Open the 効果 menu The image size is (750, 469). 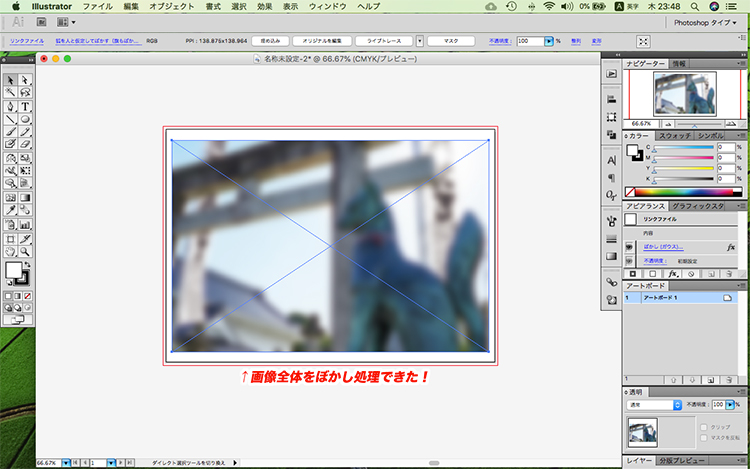(x=265, y=6)
